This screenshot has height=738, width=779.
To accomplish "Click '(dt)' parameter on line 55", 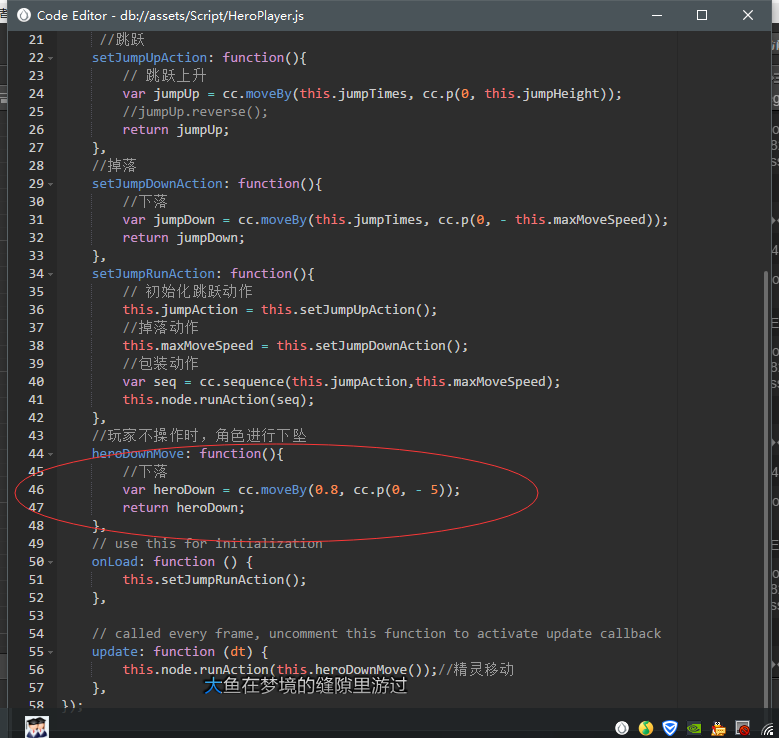I will pos(237,652).
